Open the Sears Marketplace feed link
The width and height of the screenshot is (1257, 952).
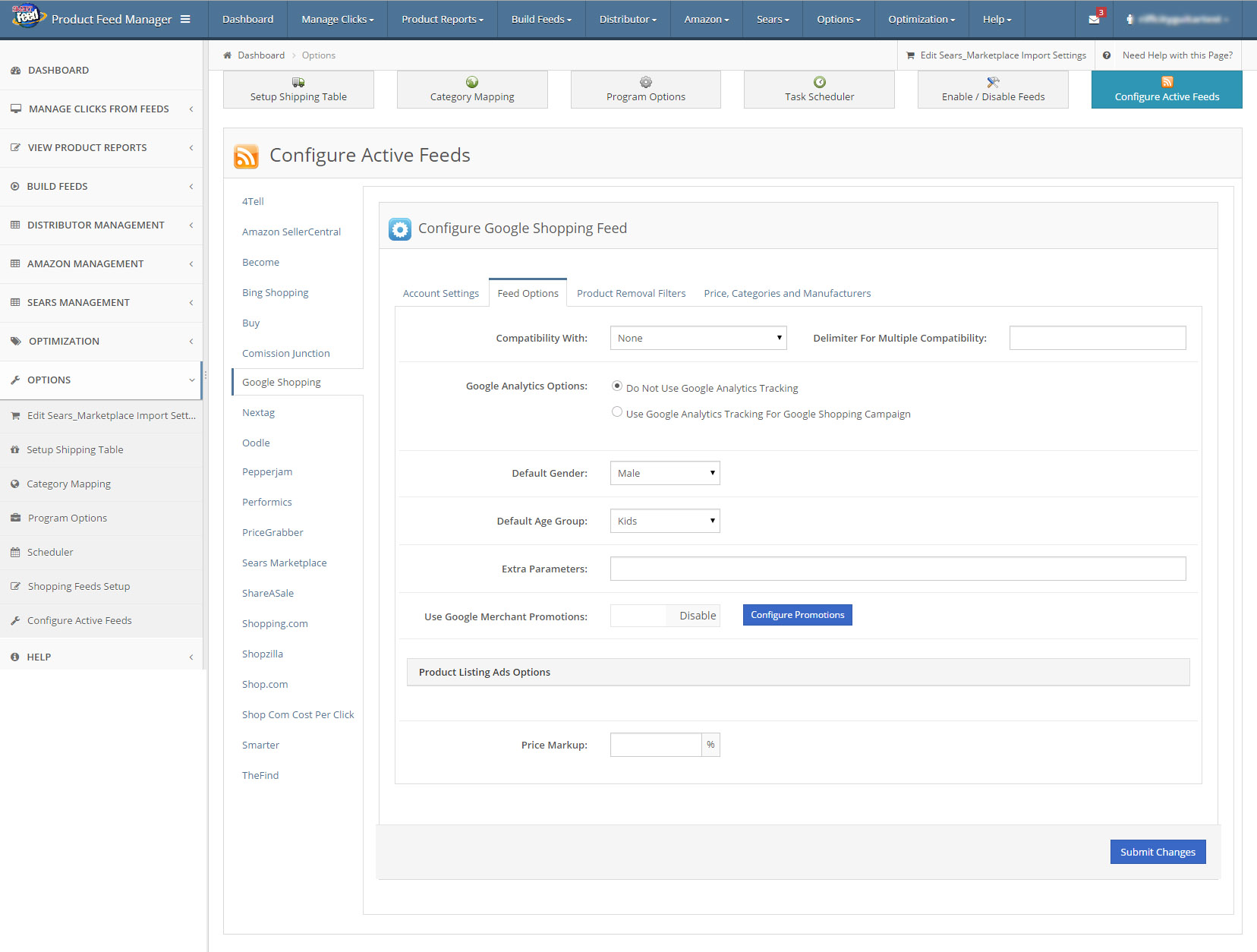284,563
